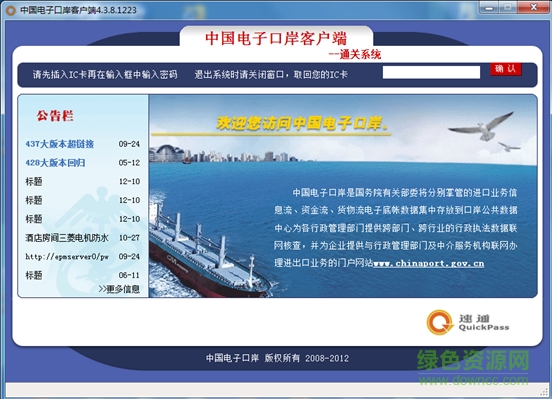552x399 pixels.
Task: Open the 酒店房间三菱电机防水 announcement
Action: pyautogui.click(x=67, y=238)
